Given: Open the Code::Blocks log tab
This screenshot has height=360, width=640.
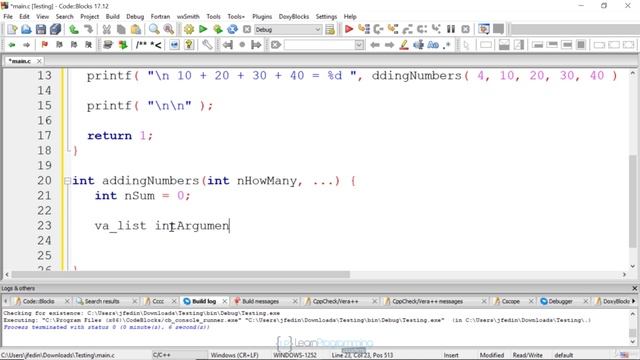Looking at the screenshot, I should tap(38, 301).
